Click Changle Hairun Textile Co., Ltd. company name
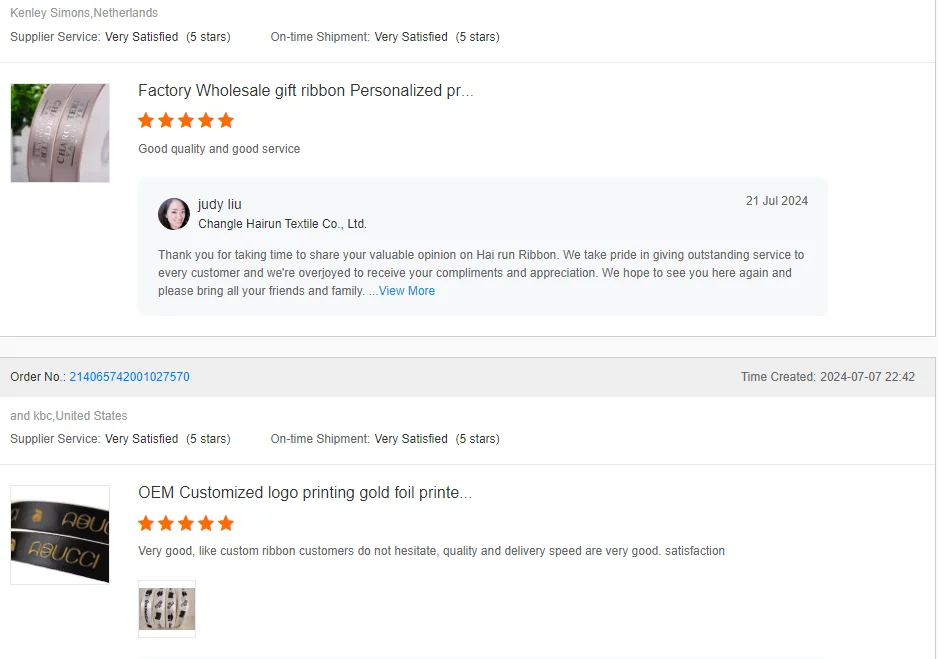 [282, 224]
